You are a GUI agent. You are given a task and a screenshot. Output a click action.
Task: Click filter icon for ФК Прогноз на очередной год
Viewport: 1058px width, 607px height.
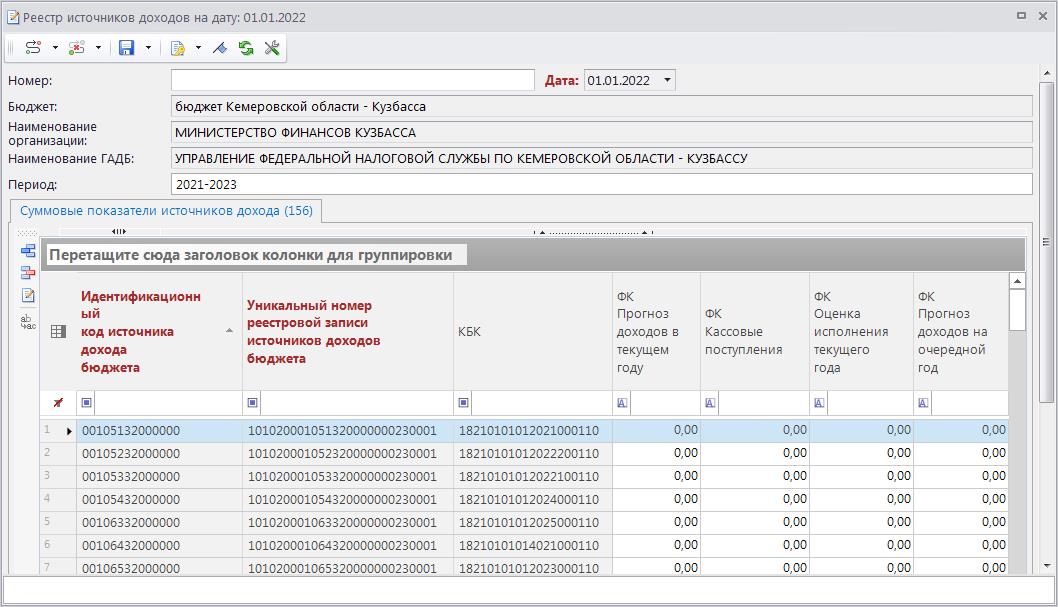click(923, 403)
